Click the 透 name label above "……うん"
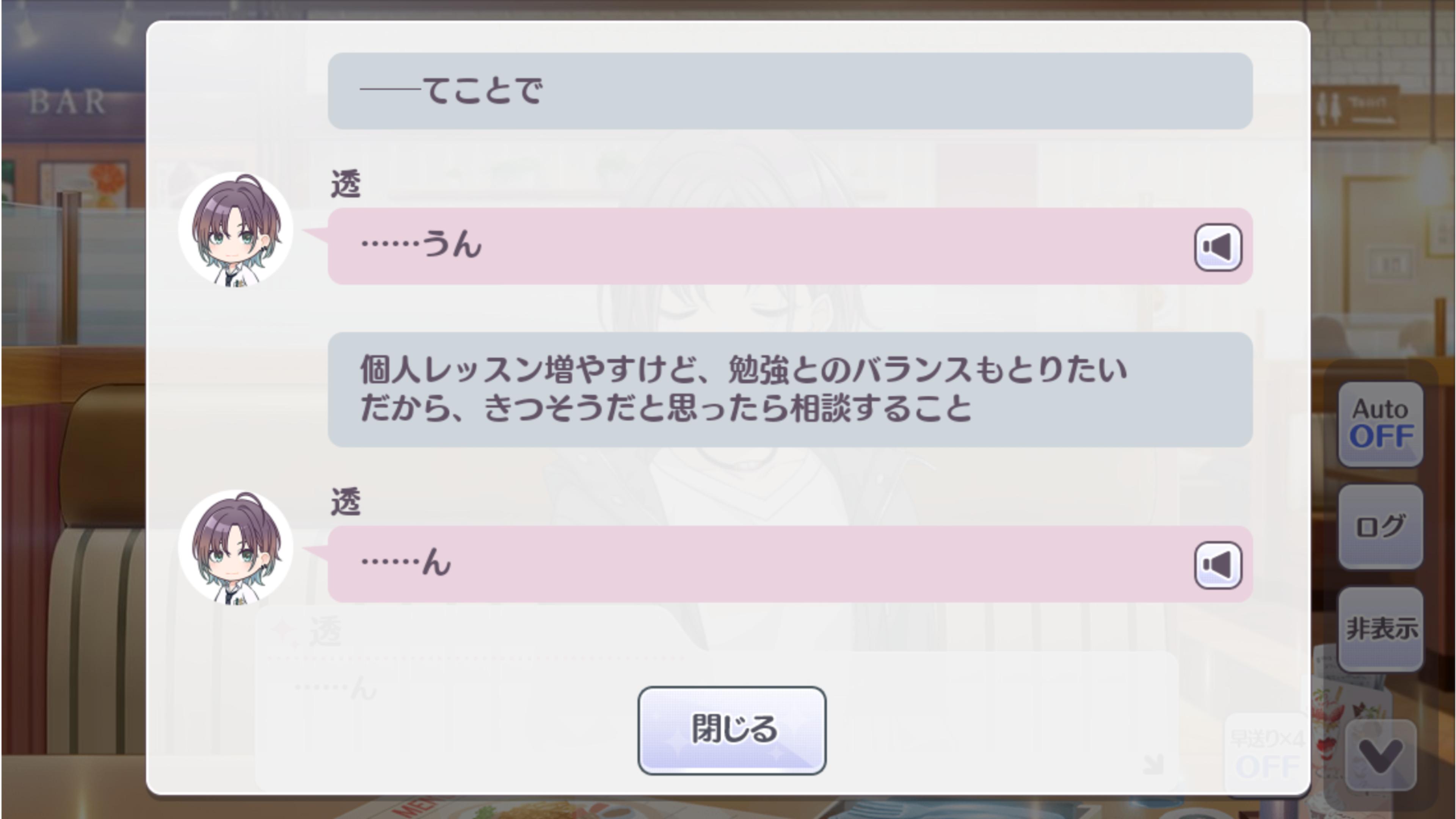This screenshot has height=819, width=1456. click(x=345, y=184)
